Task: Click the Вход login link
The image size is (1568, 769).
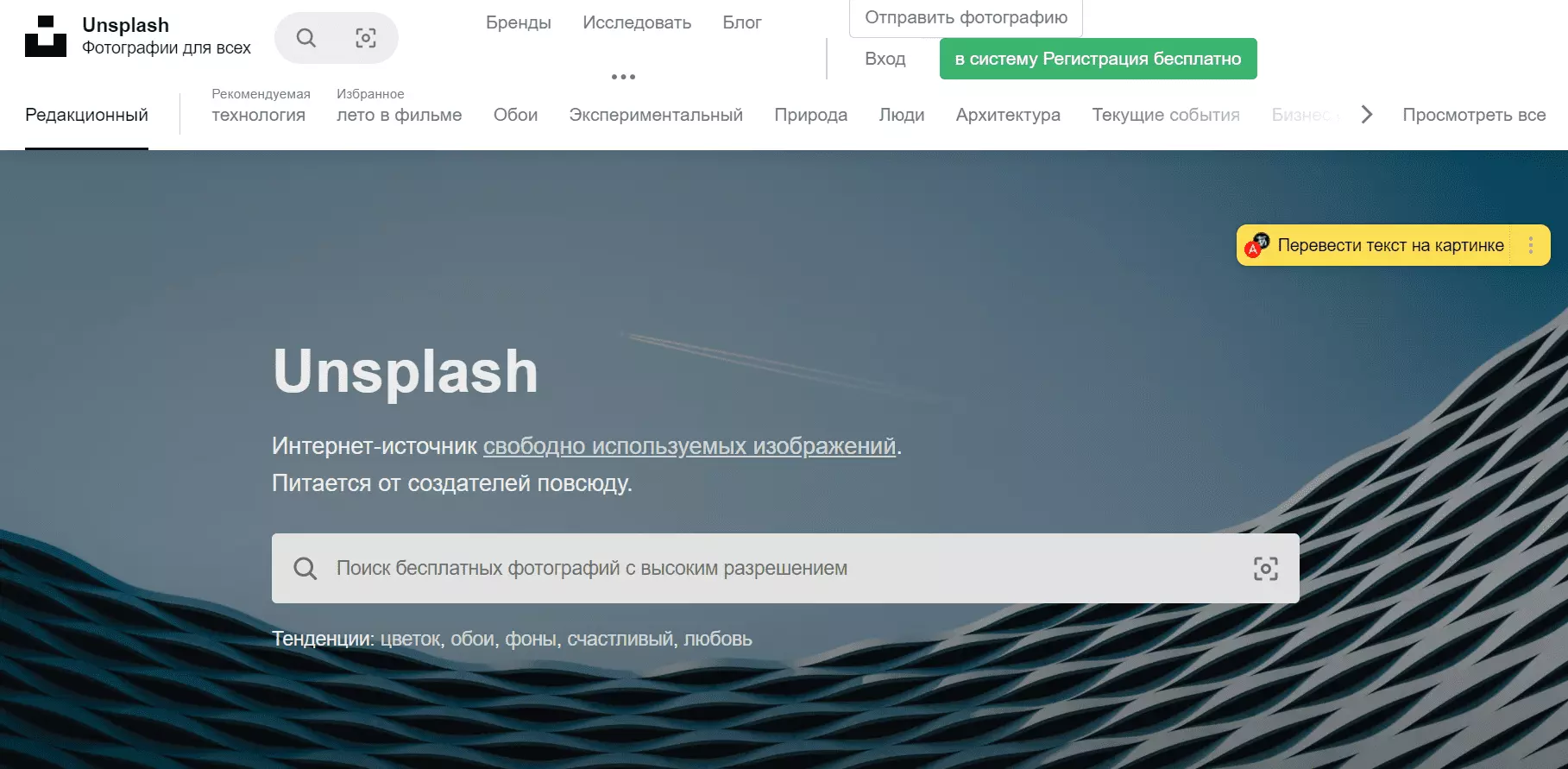Action: 885,59
